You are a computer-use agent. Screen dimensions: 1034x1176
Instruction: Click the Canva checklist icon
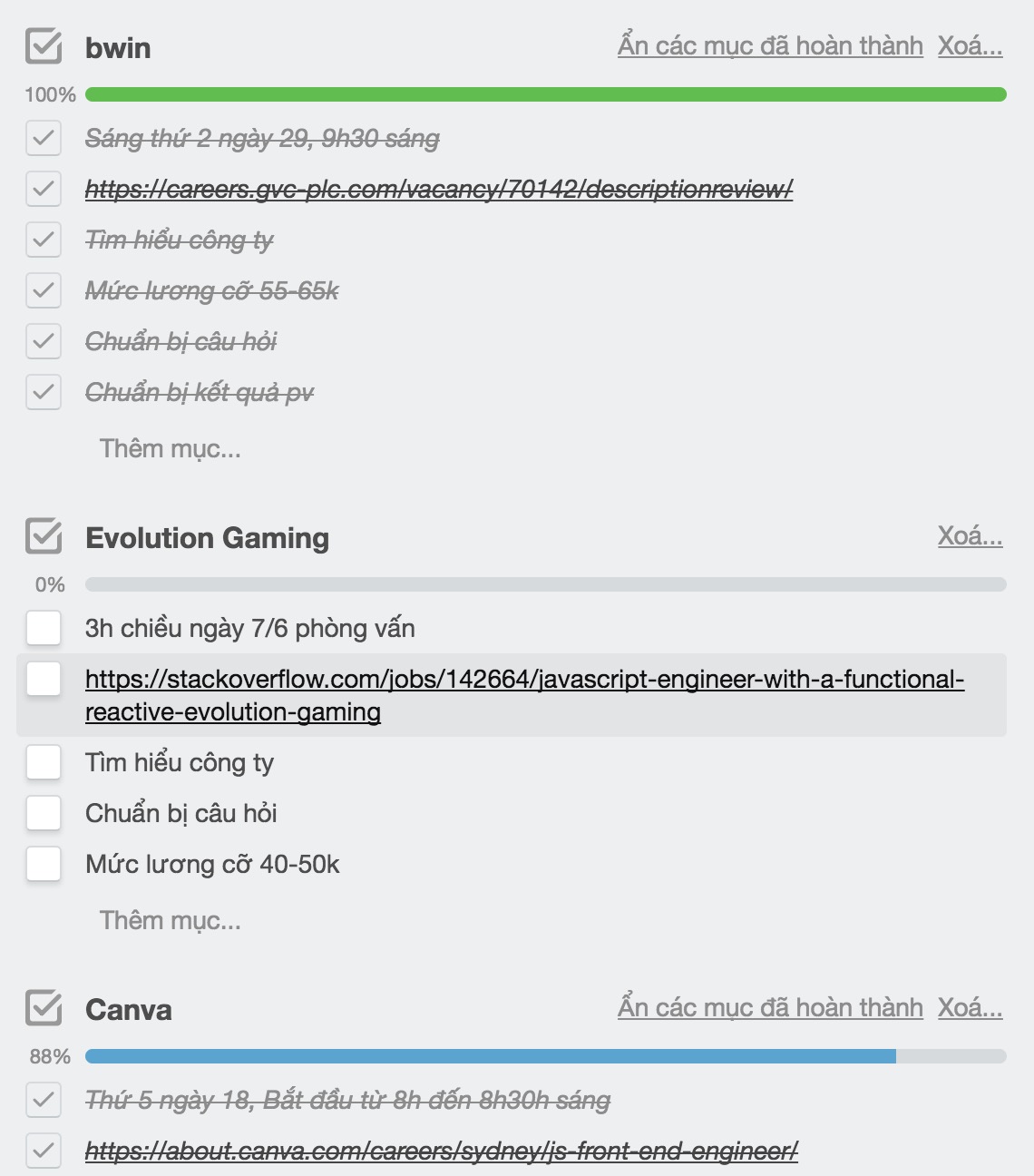[x=44, y=1009]
